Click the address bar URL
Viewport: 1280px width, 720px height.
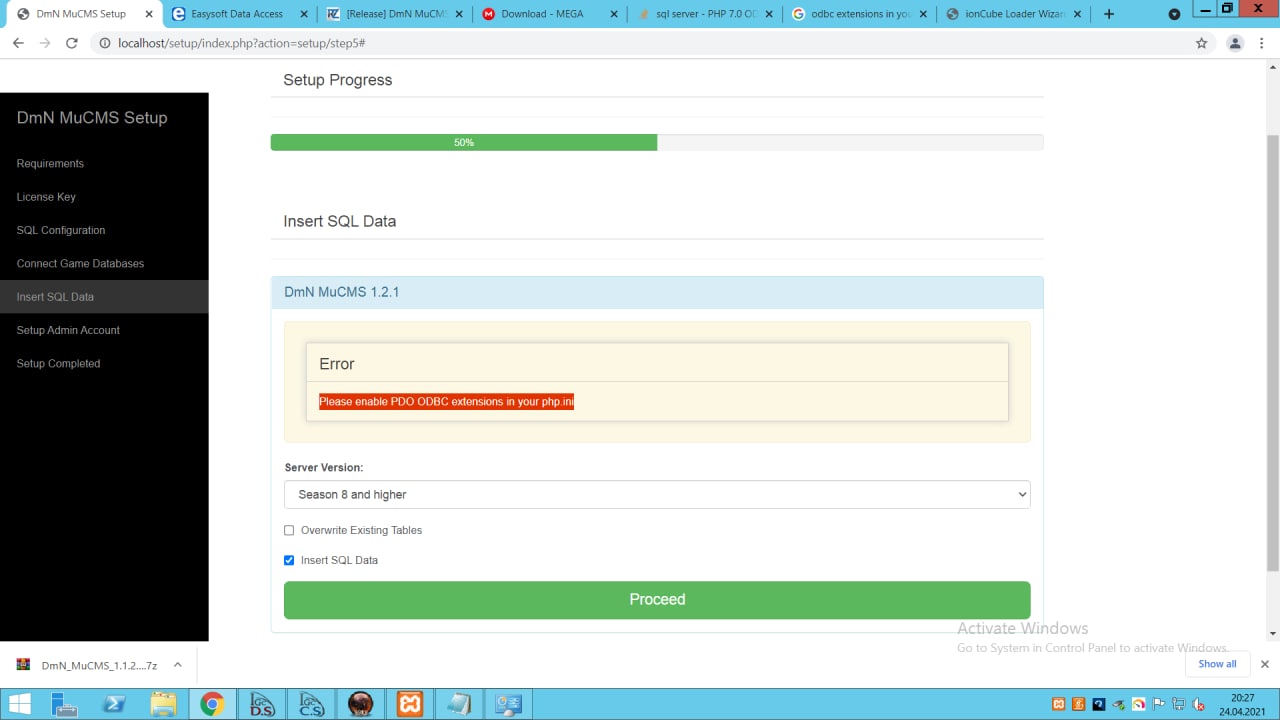coord(241,43)
